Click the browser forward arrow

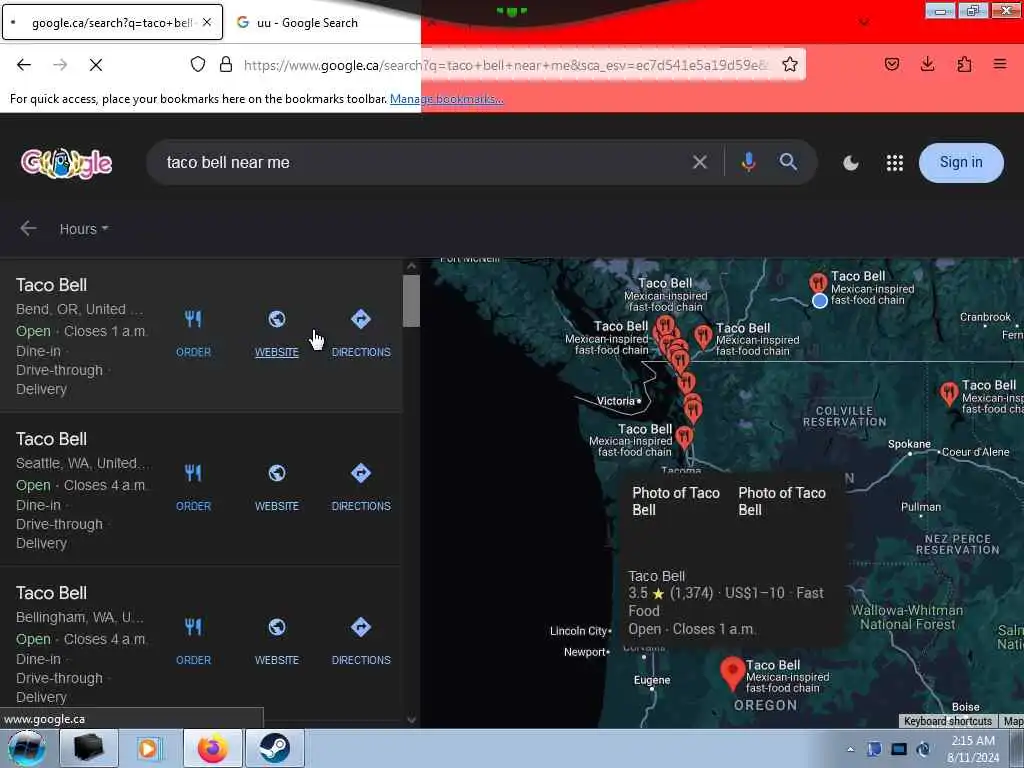pos(60,65)
